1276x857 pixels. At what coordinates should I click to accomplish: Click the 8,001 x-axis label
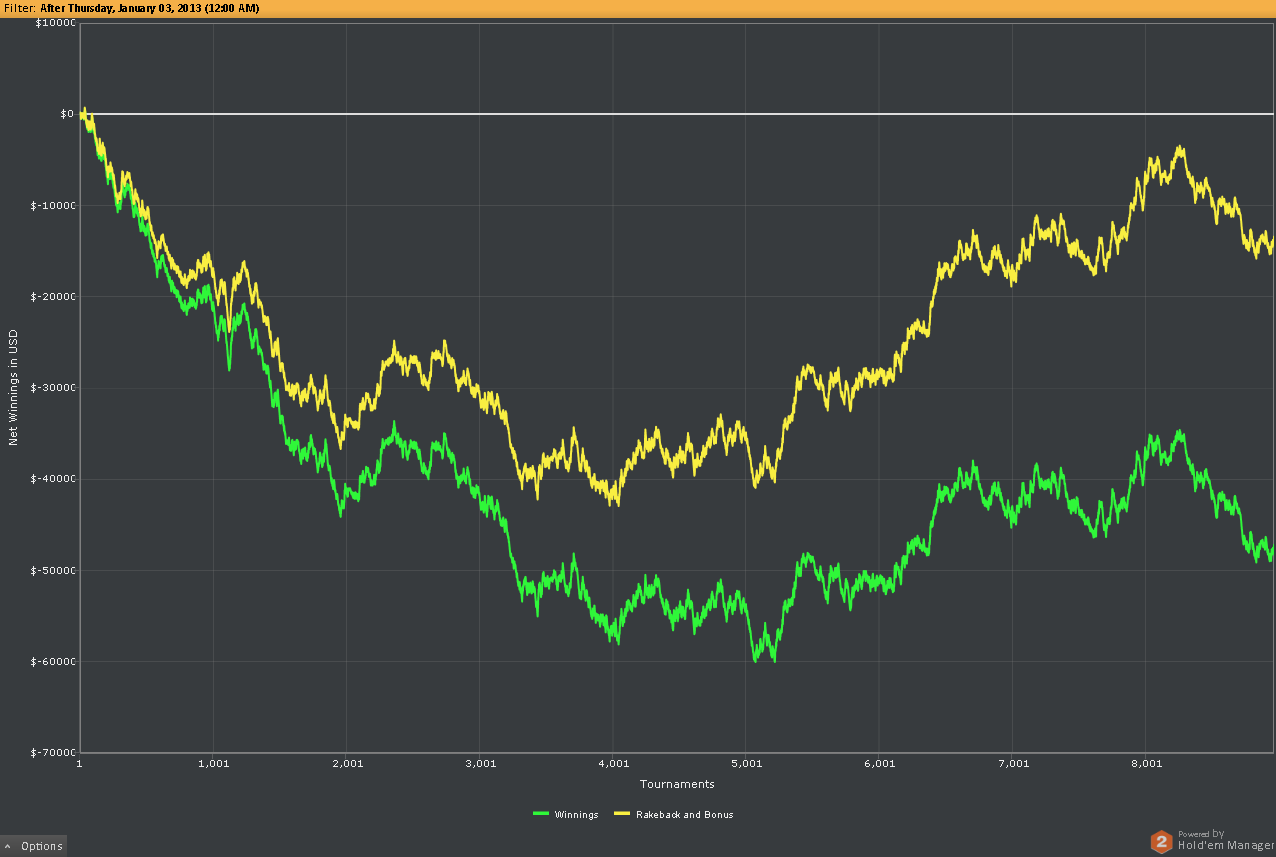pos(1147,763)
